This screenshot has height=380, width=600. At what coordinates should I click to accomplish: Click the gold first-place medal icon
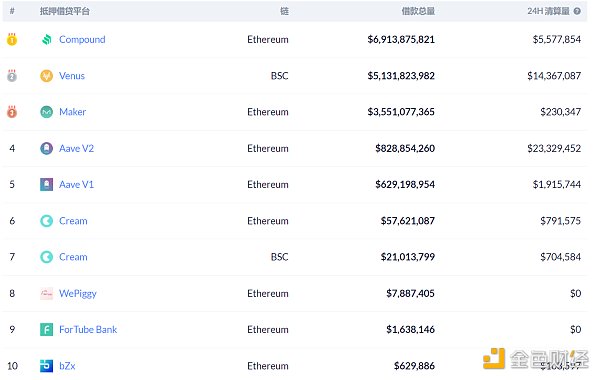[12, 39]
